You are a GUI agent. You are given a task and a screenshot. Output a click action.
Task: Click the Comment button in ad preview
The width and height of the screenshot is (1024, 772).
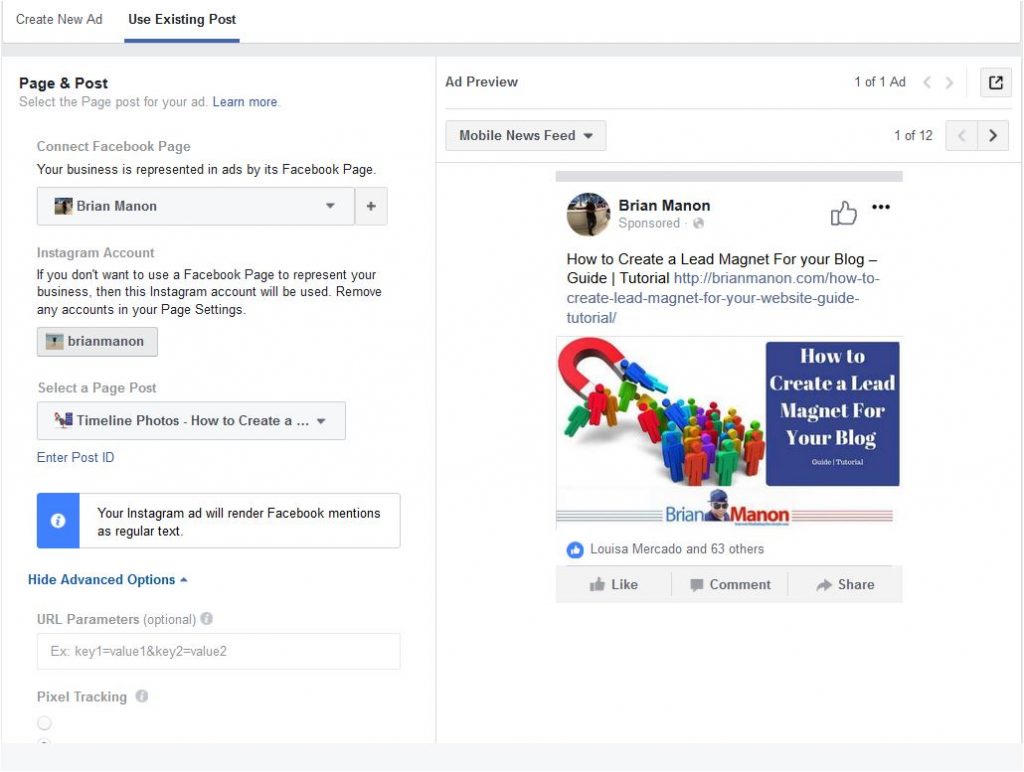tap(730, 585)
